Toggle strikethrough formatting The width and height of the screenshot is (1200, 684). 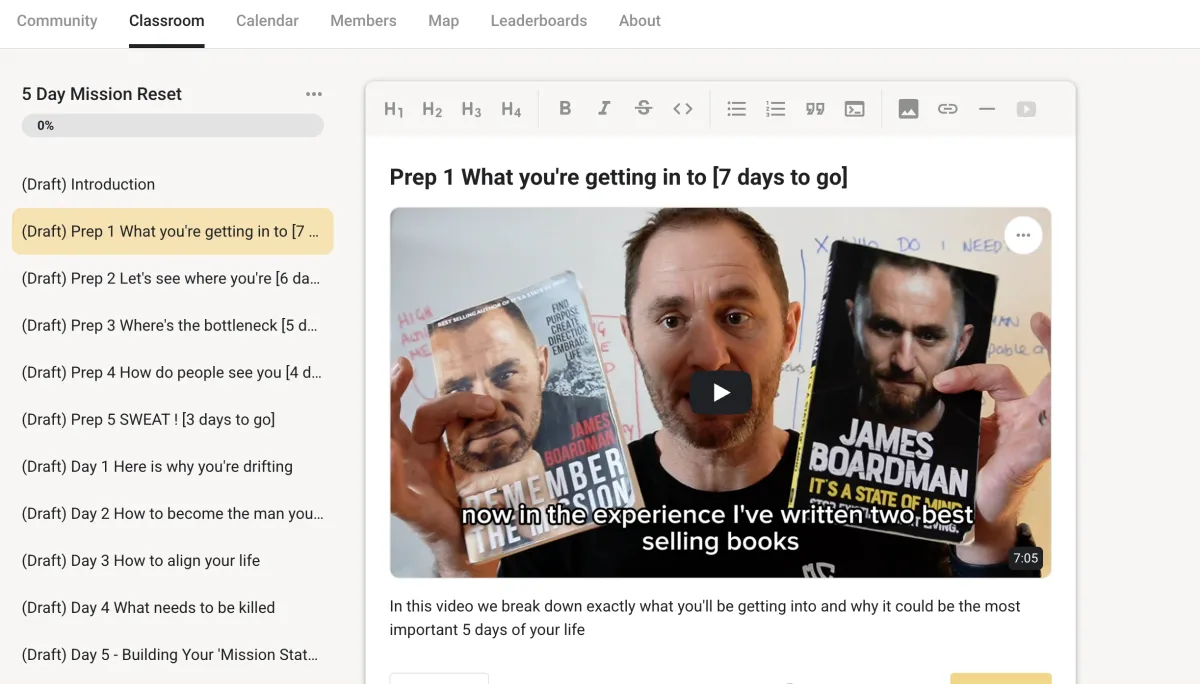click(x=643, y=109)
